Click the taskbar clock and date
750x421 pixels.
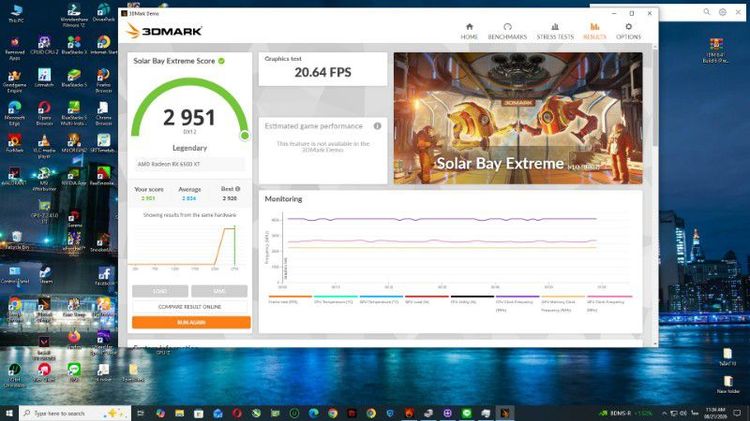tap(716, 413)
